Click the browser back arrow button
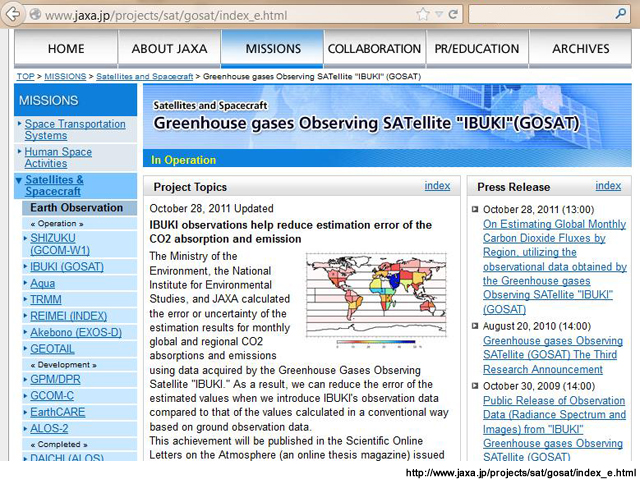This screenshot has width=640, height=480. pyautogui.click(x=12, y=14)
